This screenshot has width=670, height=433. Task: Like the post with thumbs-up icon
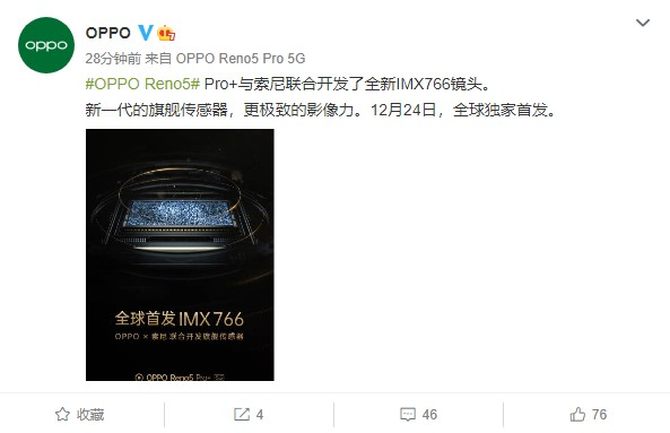pos(578,414)
